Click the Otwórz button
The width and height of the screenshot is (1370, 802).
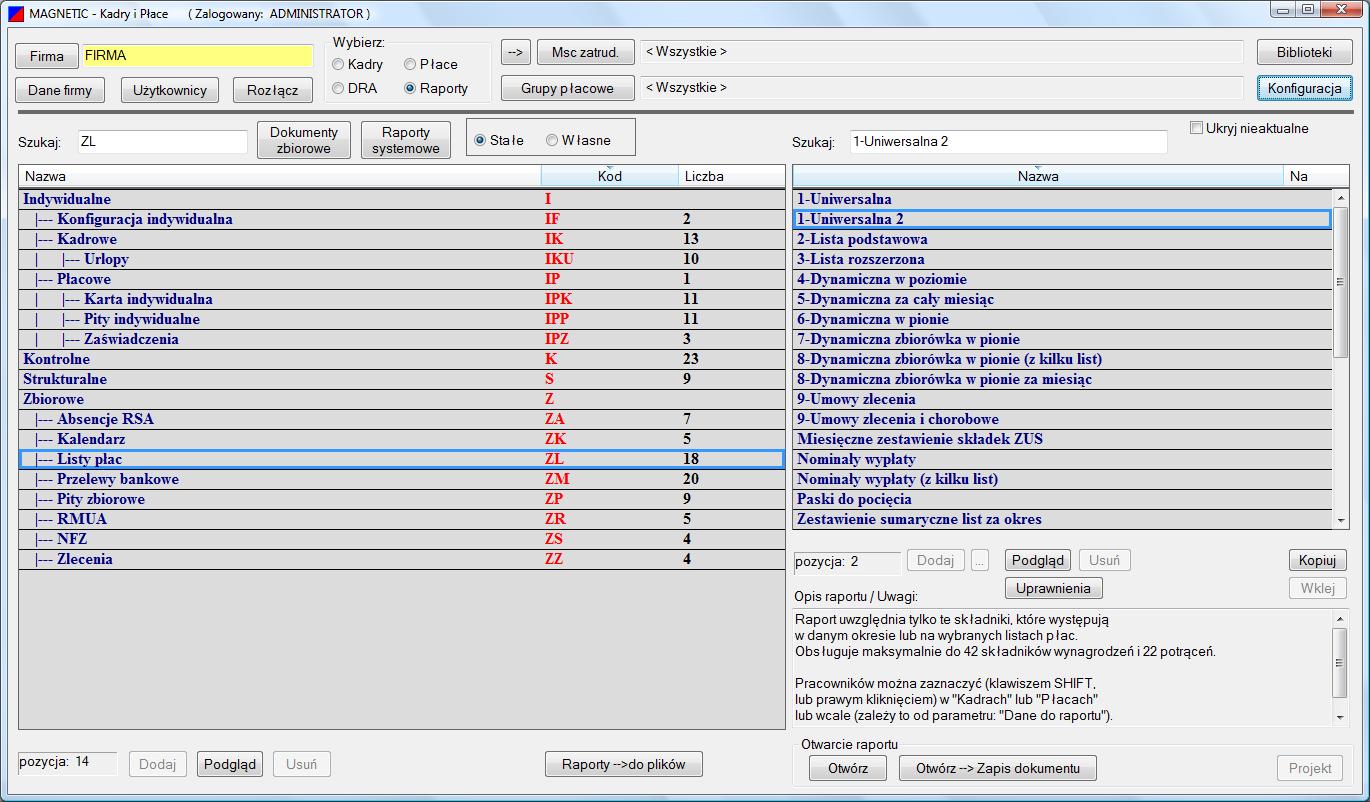click(848, 768)
